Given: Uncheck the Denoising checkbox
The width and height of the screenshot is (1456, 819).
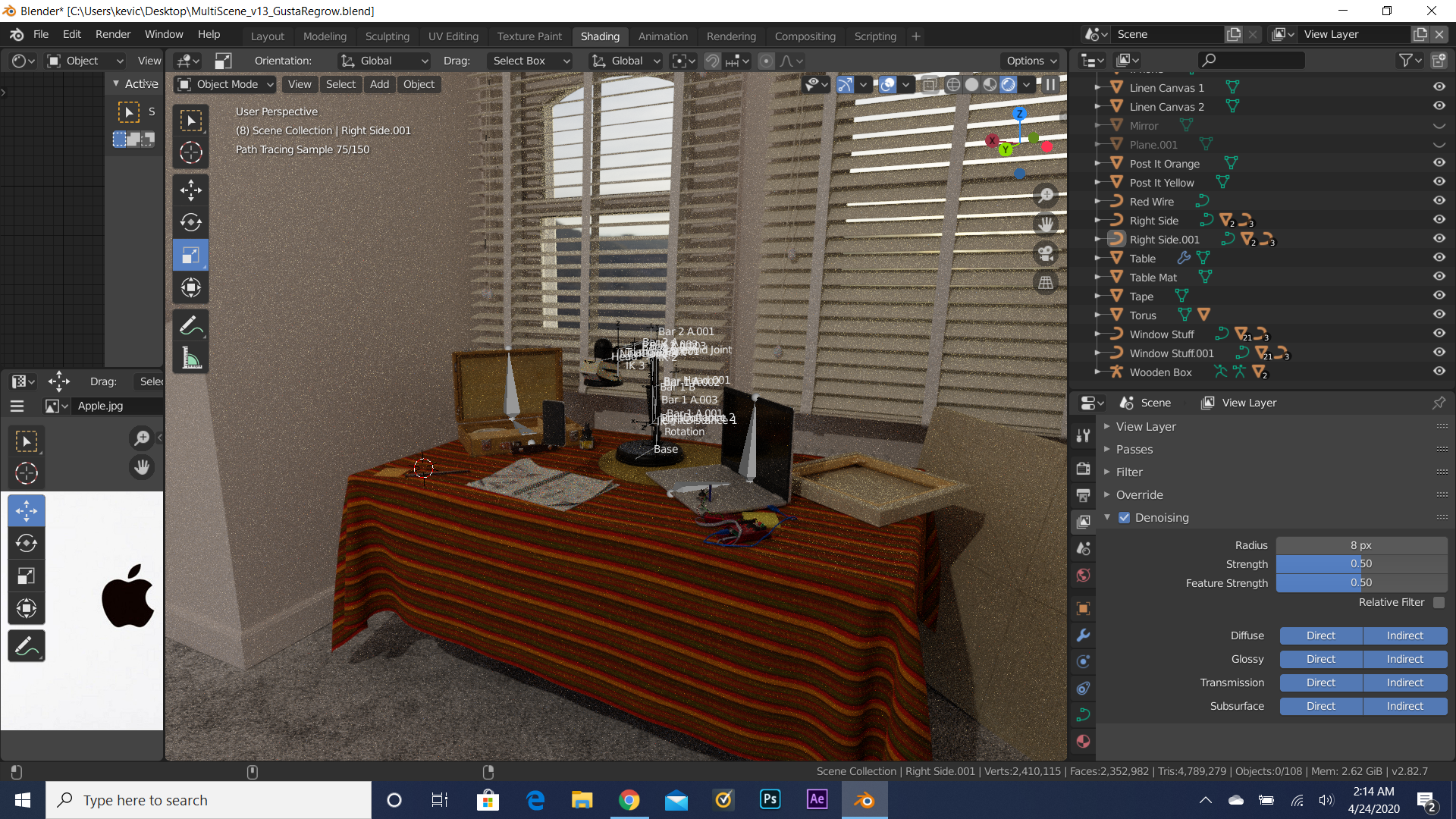Looking at the screenshot, I should tap(1125, 517).
